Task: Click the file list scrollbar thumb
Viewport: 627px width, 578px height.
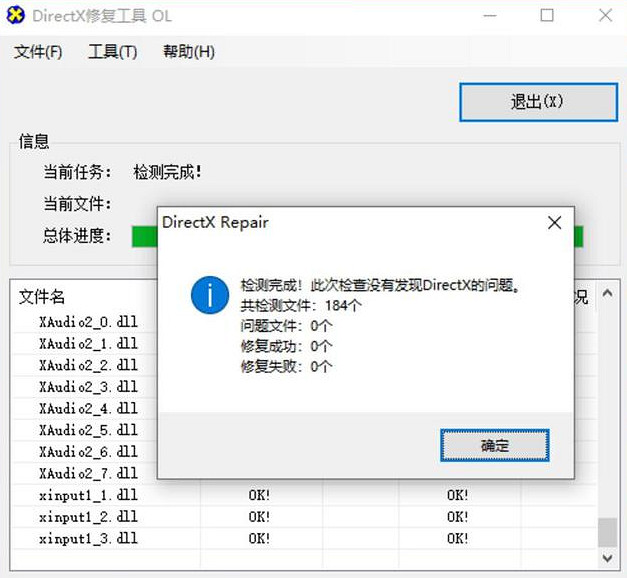Action: pos(607,532)
